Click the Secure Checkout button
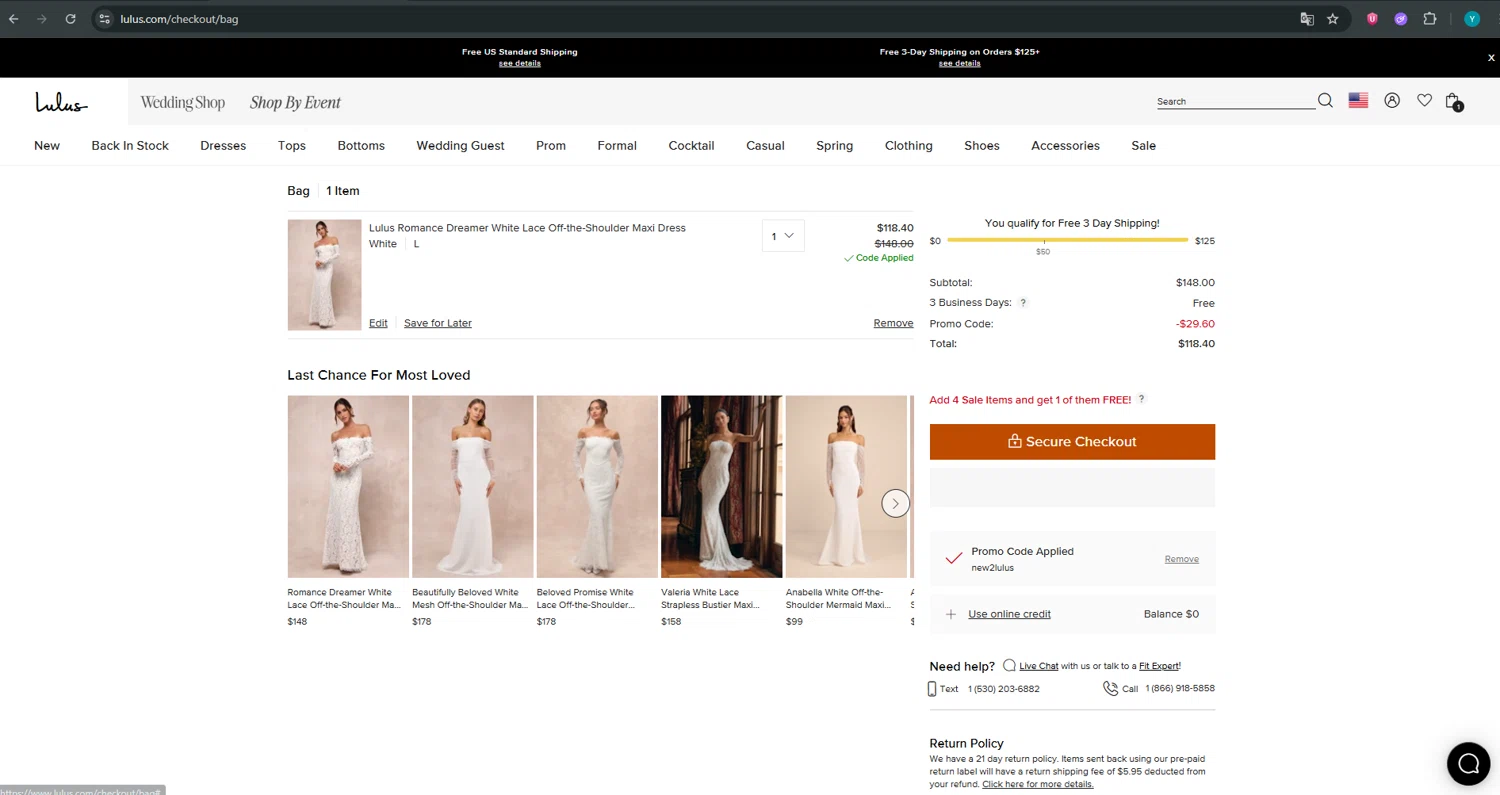The height and width of the screenshot is (795, 1500). point(1071,442)
